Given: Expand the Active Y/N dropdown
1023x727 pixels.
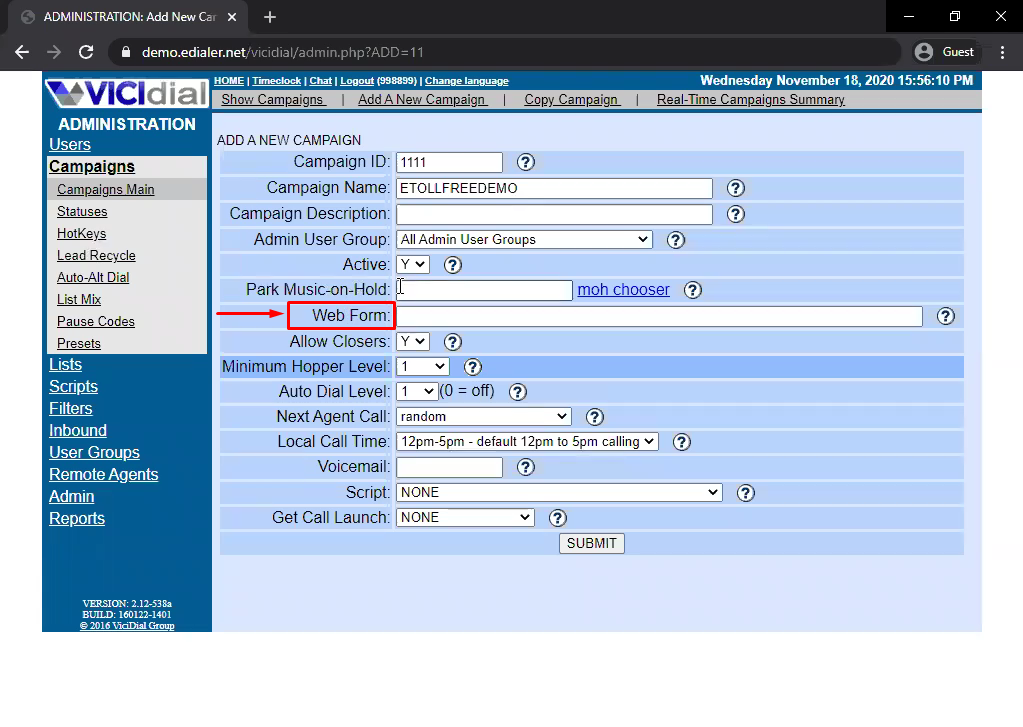Looking at the screenshot, I should coord(412,264).
